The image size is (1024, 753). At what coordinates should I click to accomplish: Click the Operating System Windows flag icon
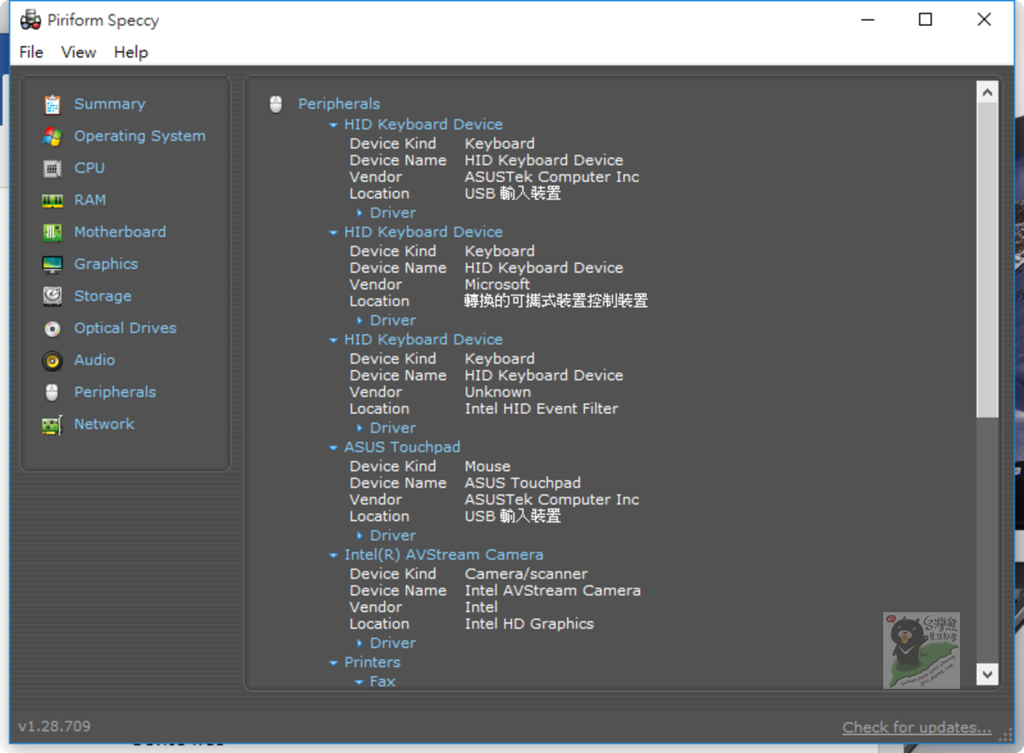pyautogui.click(x=52, y=136)
